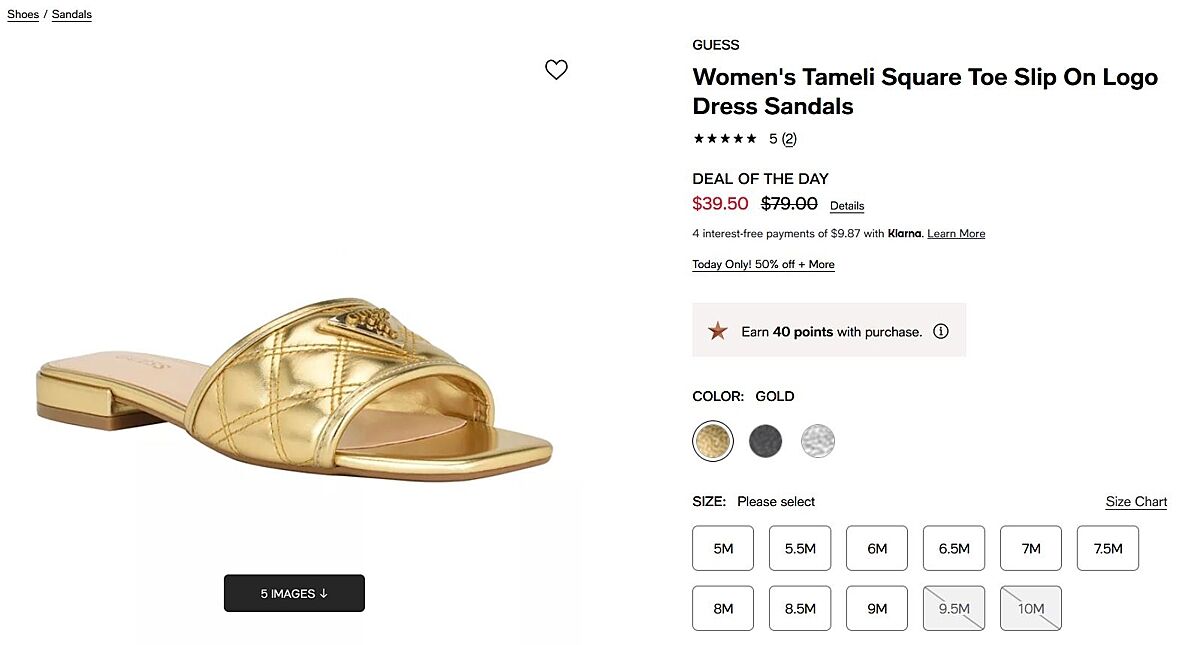The width and height of the screenshot is (1200, 645).
Task: Open Today Only 50% off offer
Action: 763,264
